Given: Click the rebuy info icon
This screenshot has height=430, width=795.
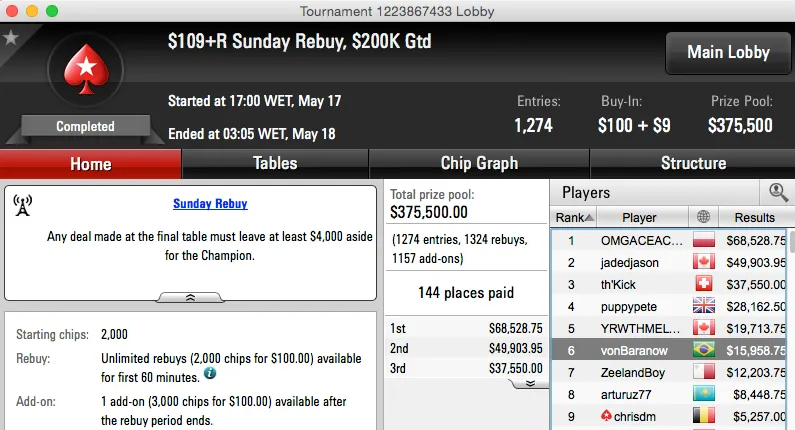Looking at the screenshot, I should tap(210, 373).
